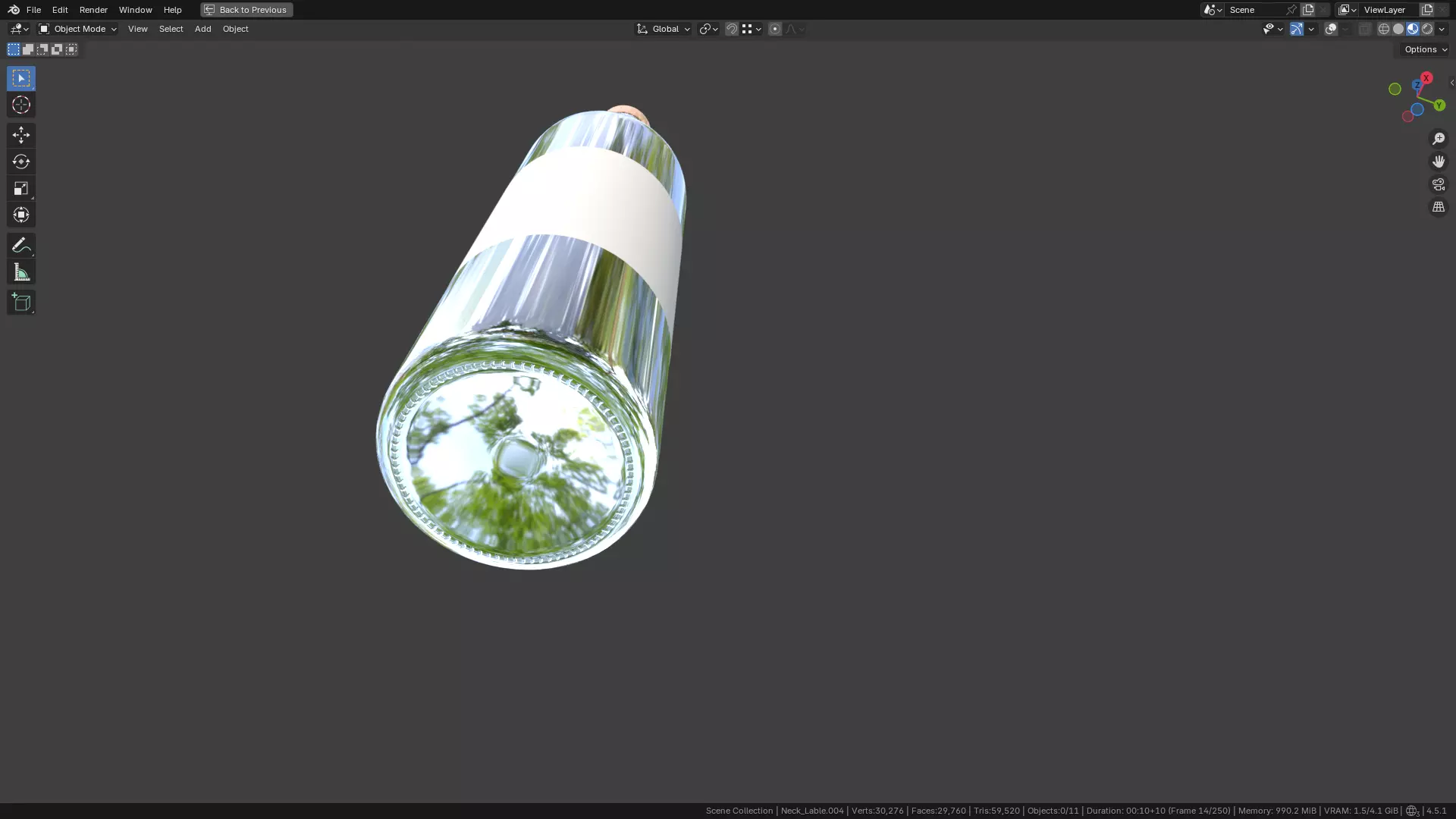Set selection mode to invert
Screen dimensions: 1456x819
point(57,49)
